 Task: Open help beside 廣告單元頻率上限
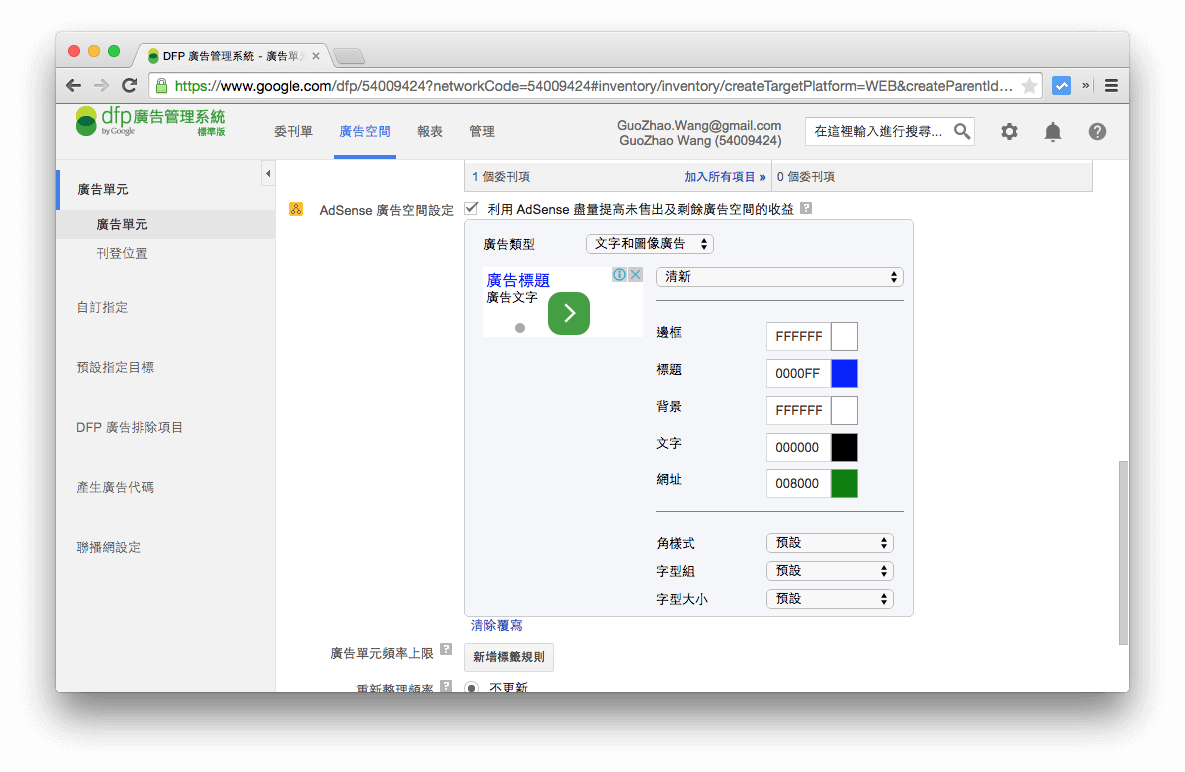coord(447,651)
